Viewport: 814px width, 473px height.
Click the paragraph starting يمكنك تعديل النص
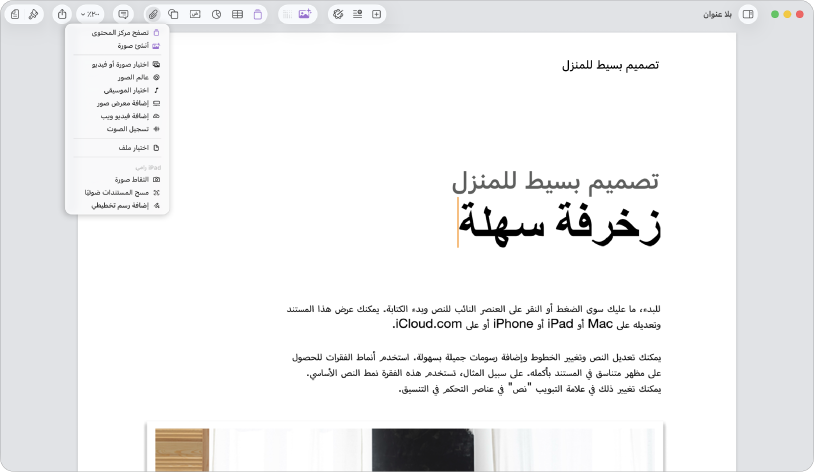tap(476, 373)
